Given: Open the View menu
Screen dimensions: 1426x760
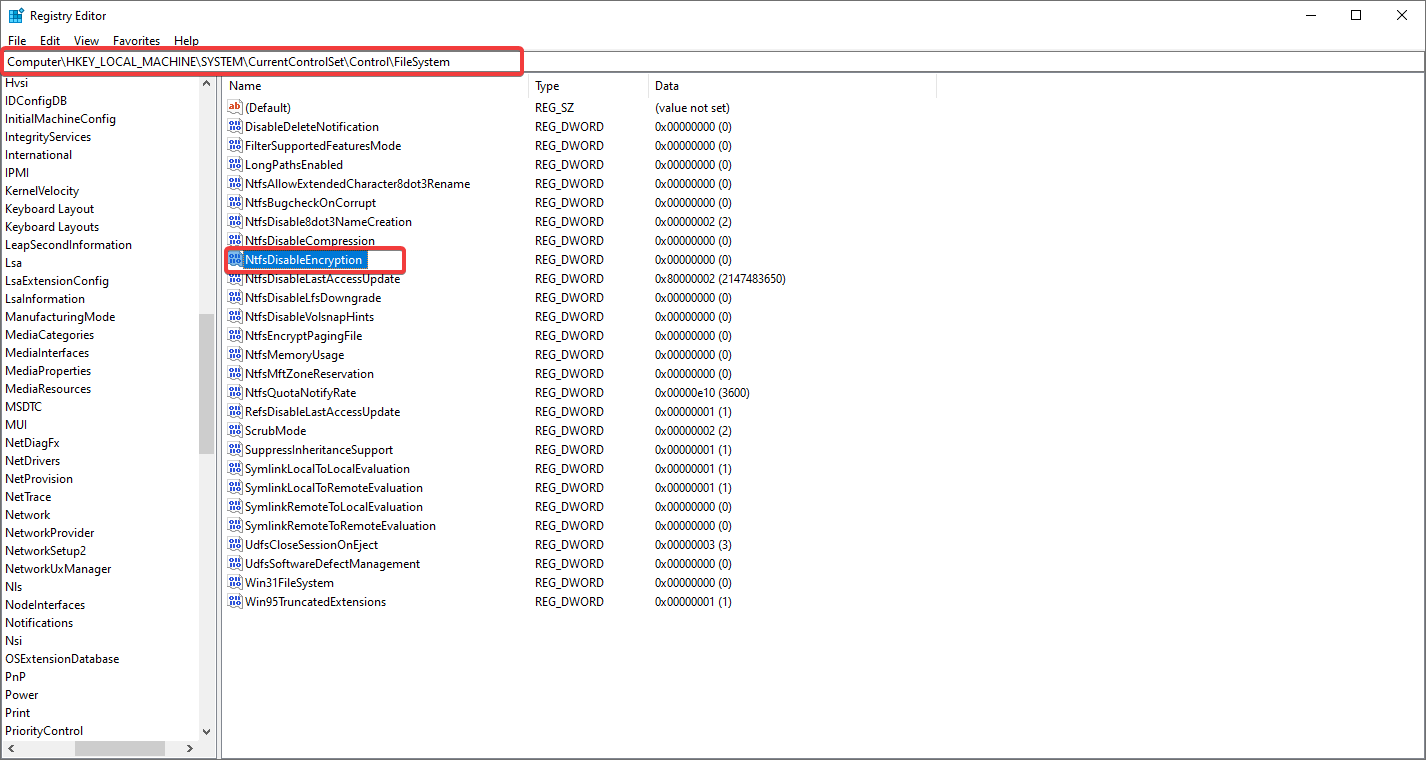Looking at the screenshot, I should (86, 40).
